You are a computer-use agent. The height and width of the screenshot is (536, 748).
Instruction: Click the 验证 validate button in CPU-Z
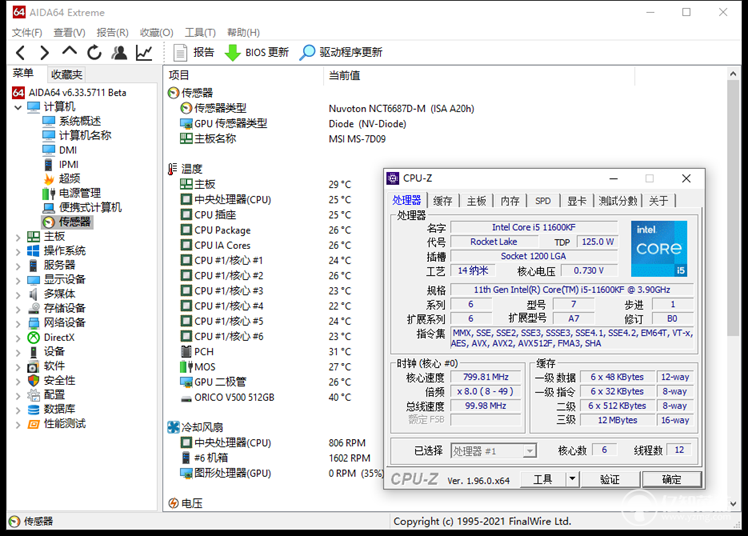tap(610, 479)
